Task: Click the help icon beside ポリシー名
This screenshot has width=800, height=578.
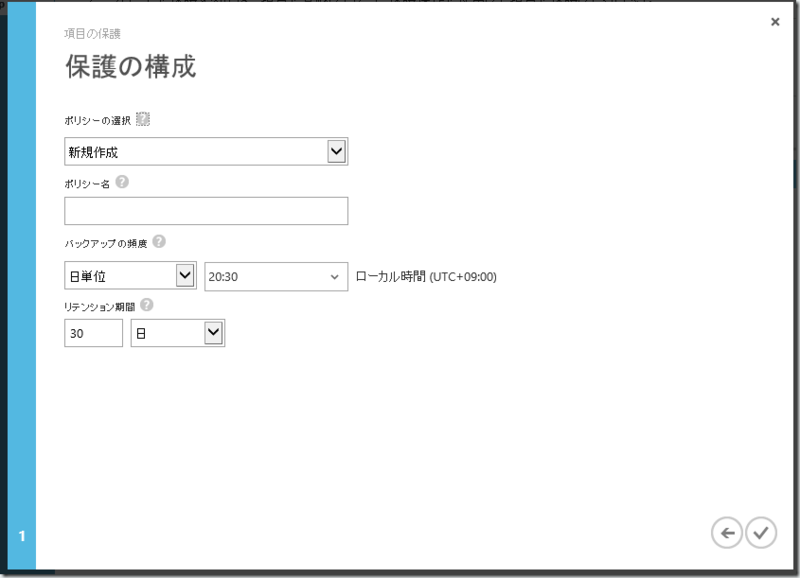Action: 122,182
